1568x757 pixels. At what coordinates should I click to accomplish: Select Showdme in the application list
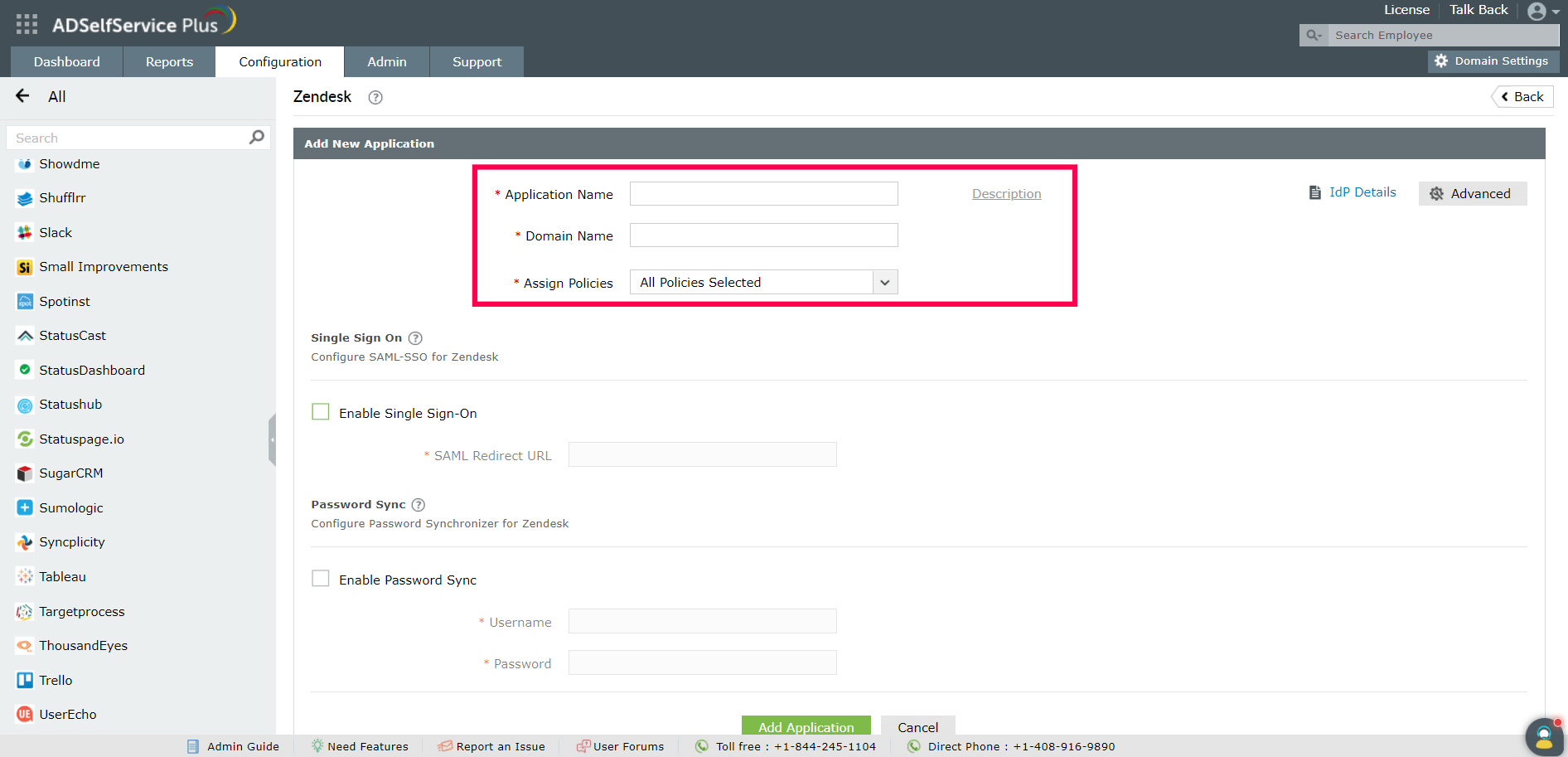[x=70, y=164]
